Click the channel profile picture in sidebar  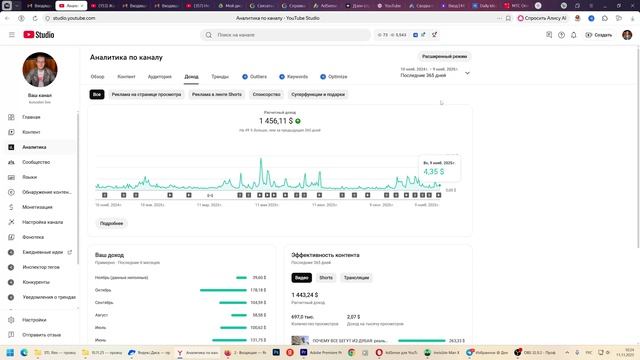point(40,69)
